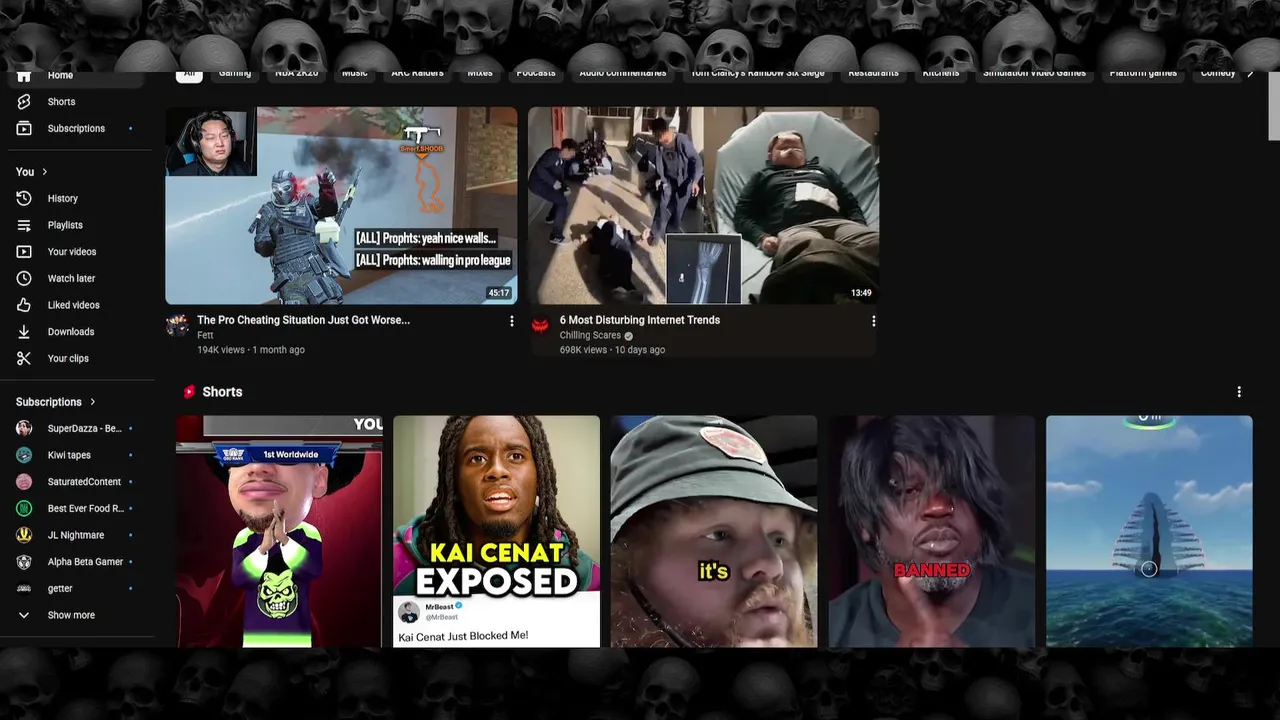Open '6 Most Disturbing Internet Trends' title
The image size is (1280, 720).
coord(640,320)
